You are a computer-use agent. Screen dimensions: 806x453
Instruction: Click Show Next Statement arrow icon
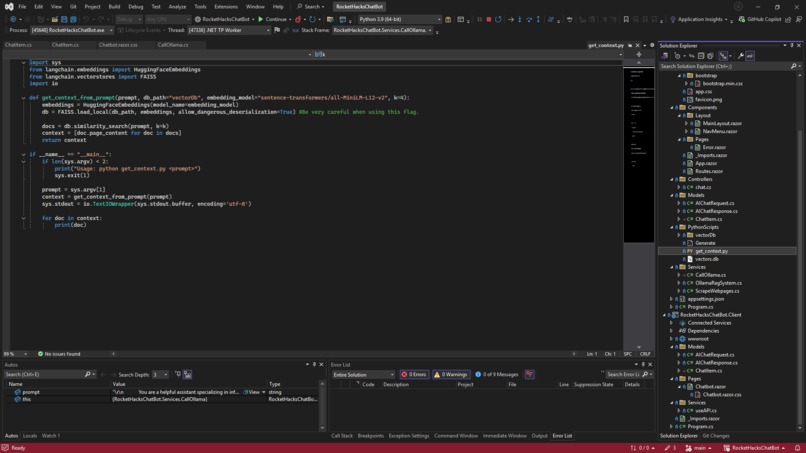click(510, 19)
